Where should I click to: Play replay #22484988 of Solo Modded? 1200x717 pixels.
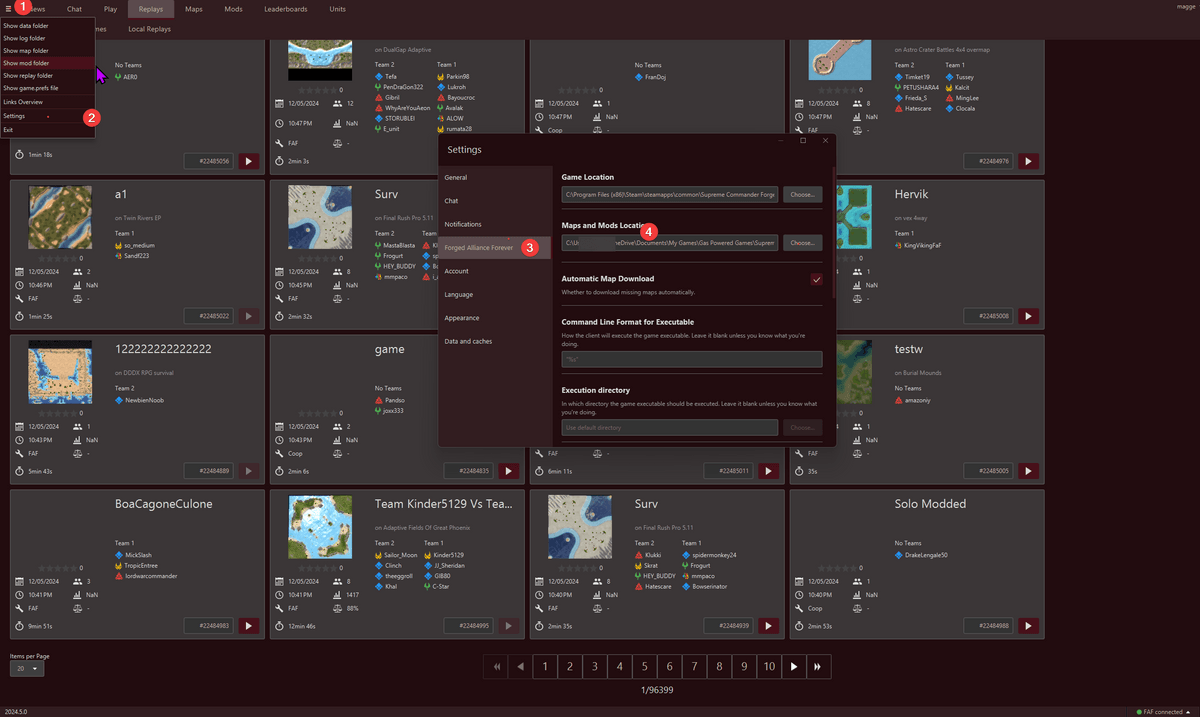1028,626
